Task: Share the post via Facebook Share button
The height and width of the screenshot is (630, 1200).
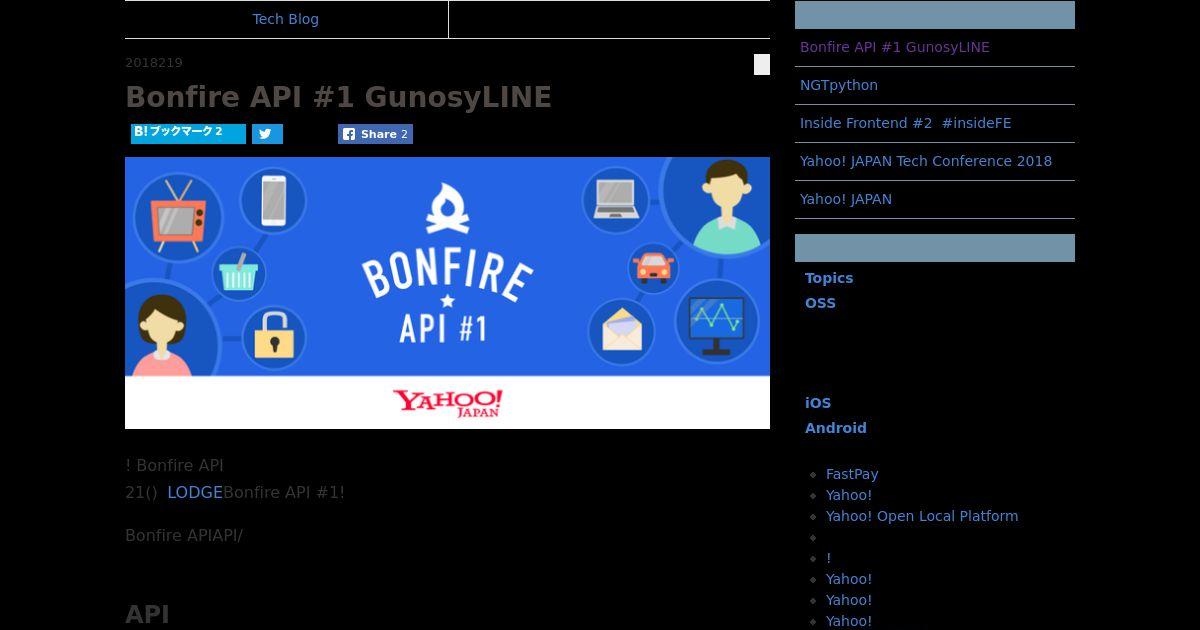Action: click(x=375, y=134)
